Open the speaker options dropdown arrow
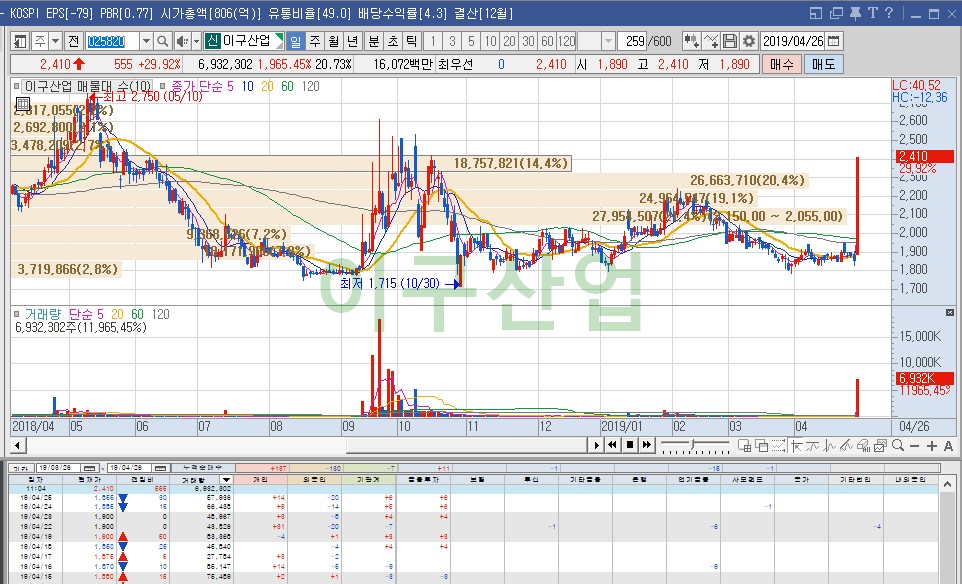Viewport: 962px width, 584px height. click(x=196, y=41)
